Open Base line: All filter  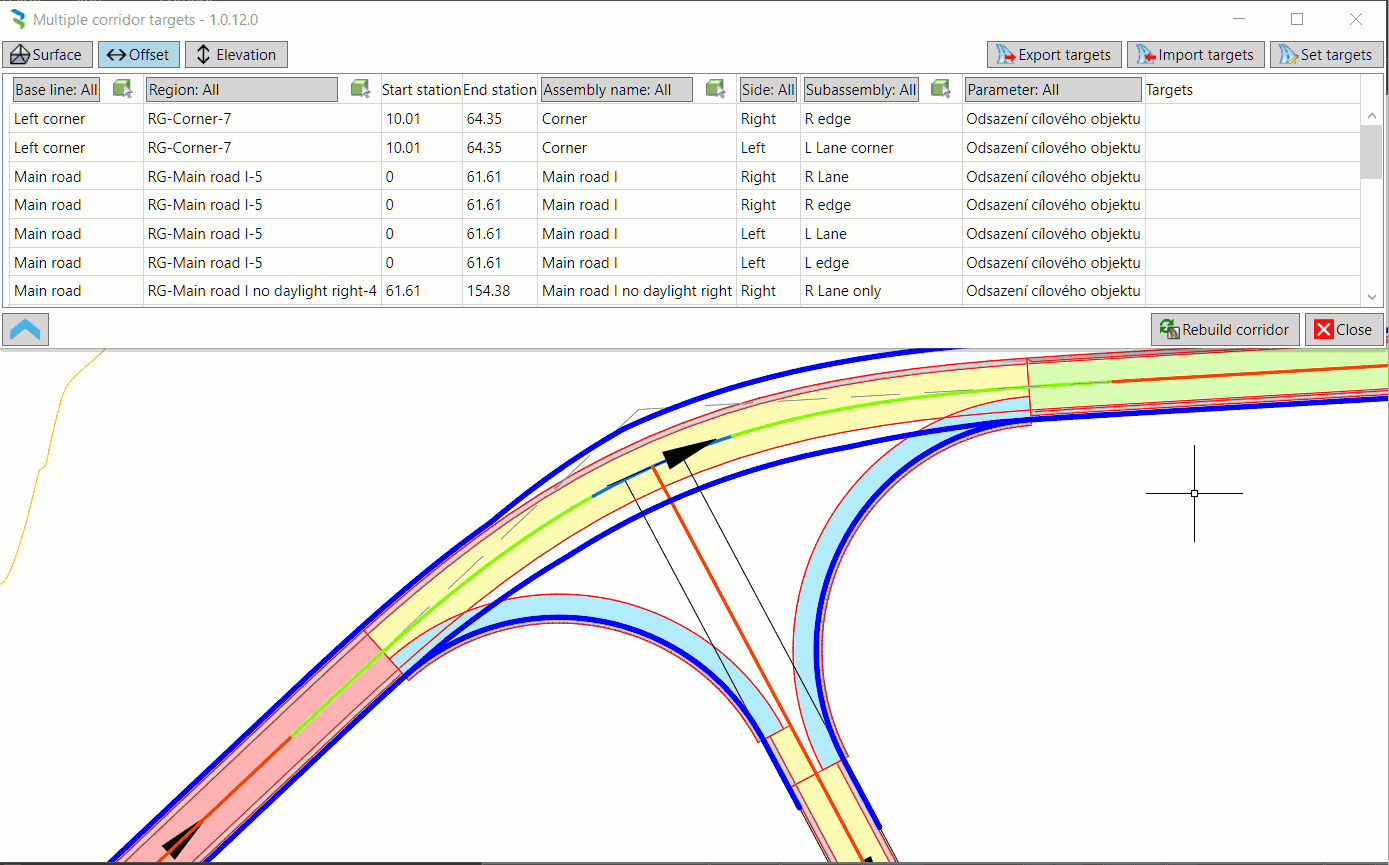pos(56,90)
